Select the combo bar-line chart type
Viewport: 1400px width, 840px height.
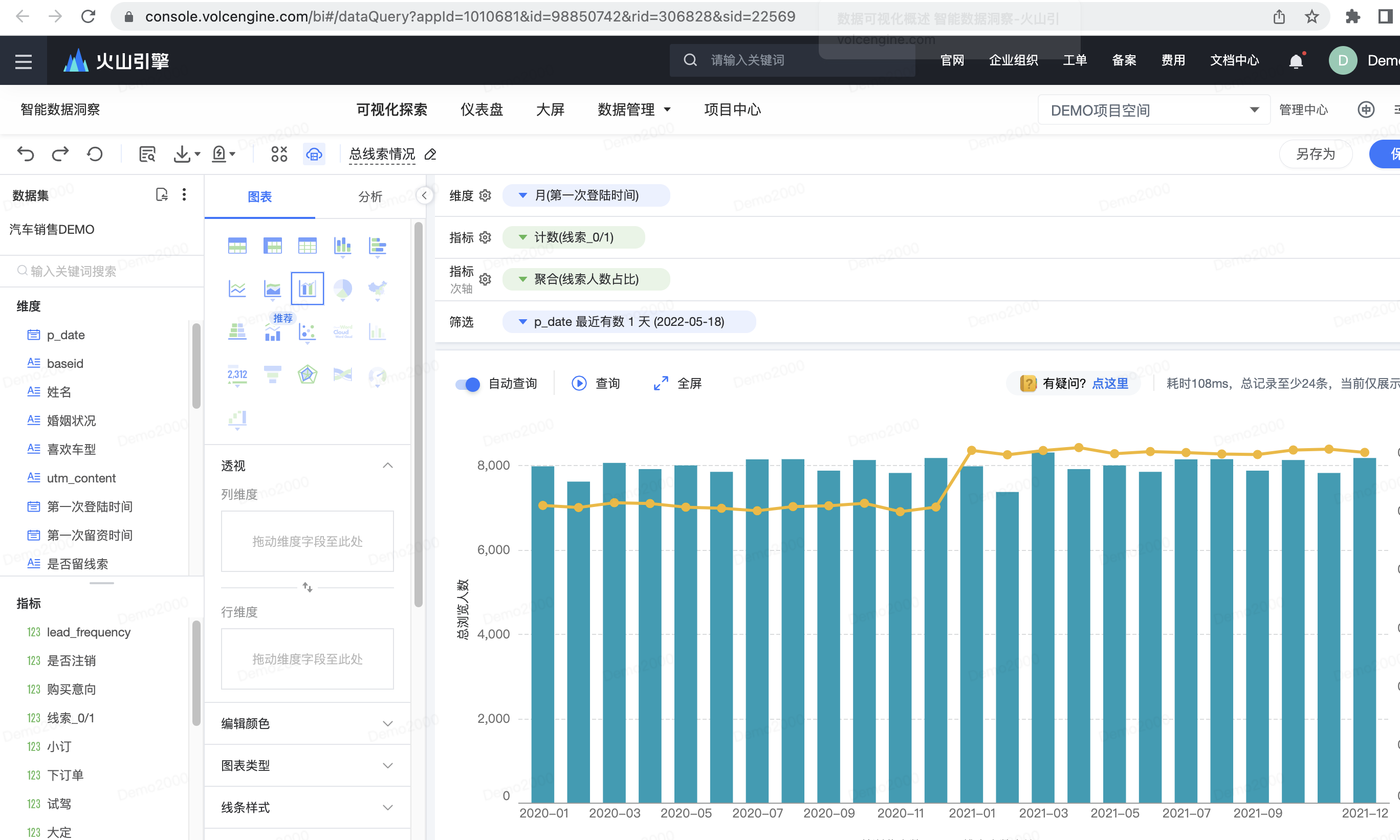coord(308,289)
